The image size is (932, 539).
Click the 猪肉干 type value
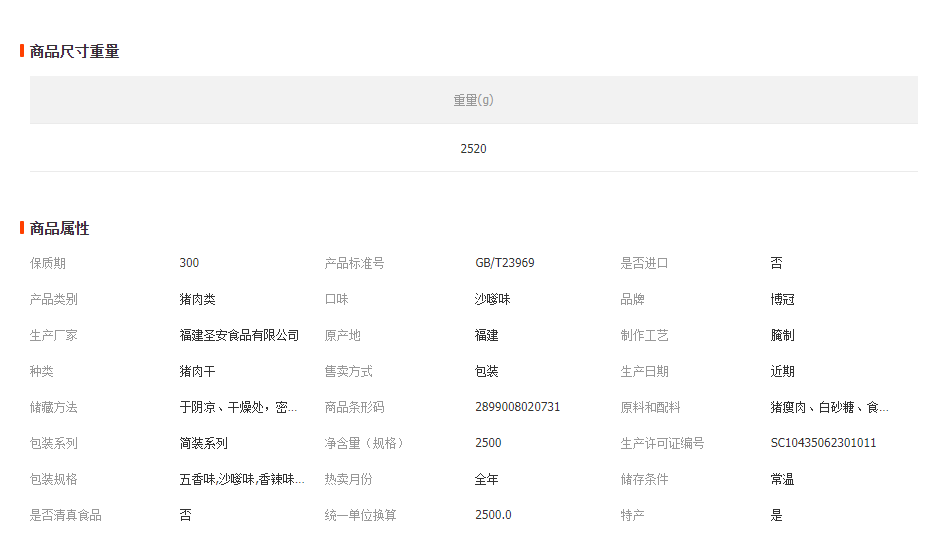[197, 371]
